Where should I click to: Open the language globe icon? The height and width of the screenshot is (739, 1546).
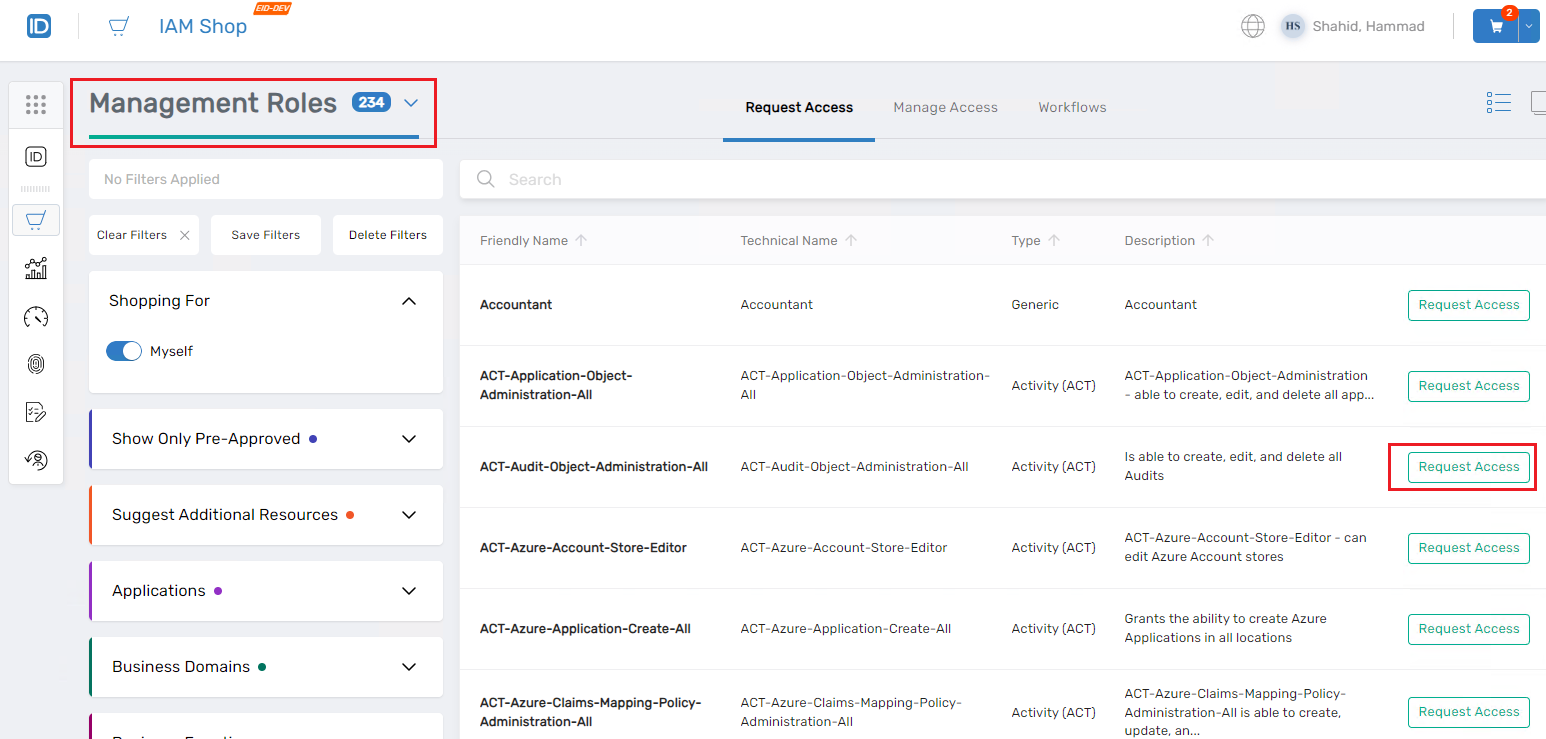pos(1253,26)
